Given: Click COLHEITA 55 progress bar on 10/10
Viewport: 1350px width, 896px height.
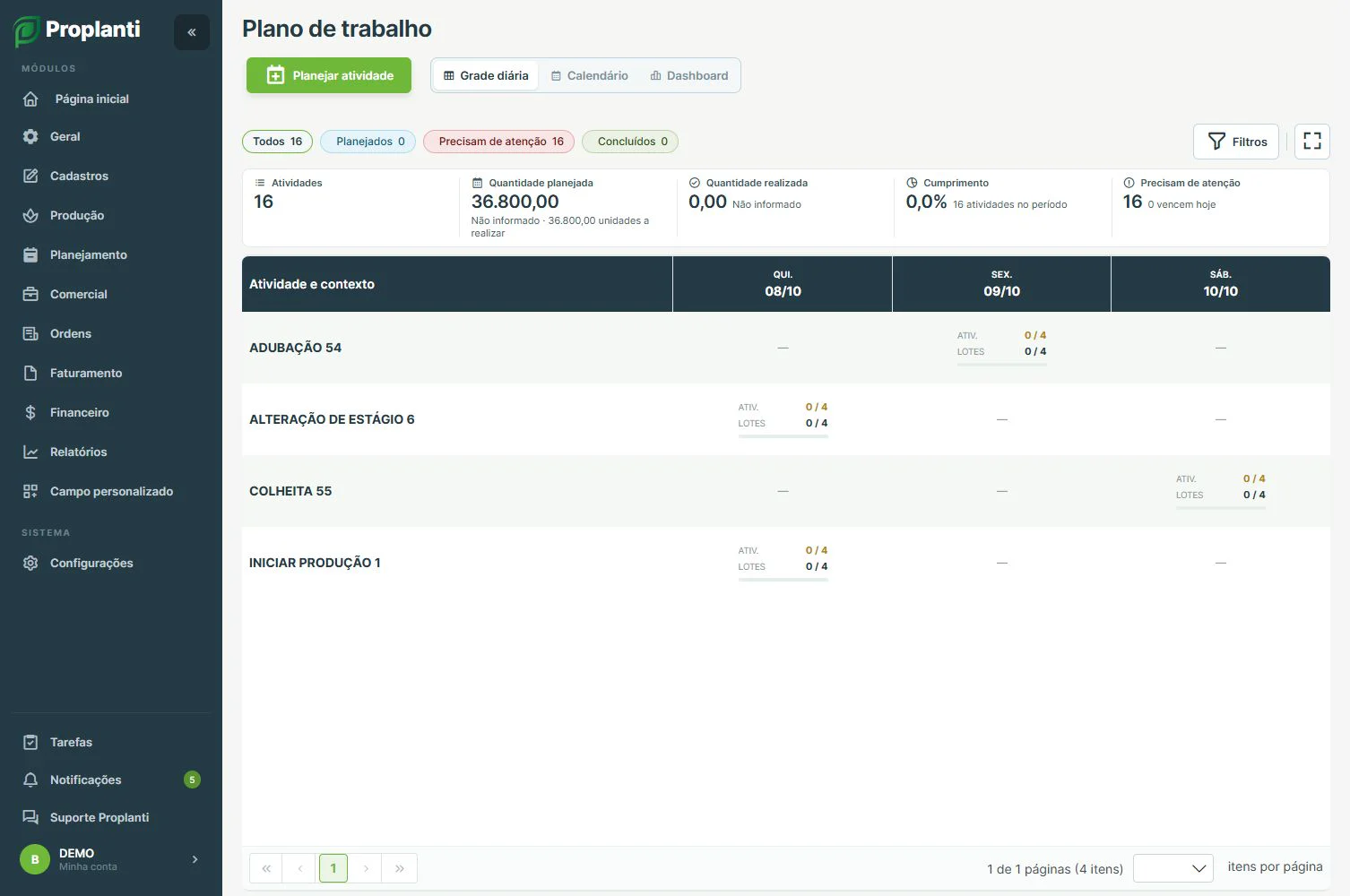Looking at the screenshot, I should pos(1221,508).
